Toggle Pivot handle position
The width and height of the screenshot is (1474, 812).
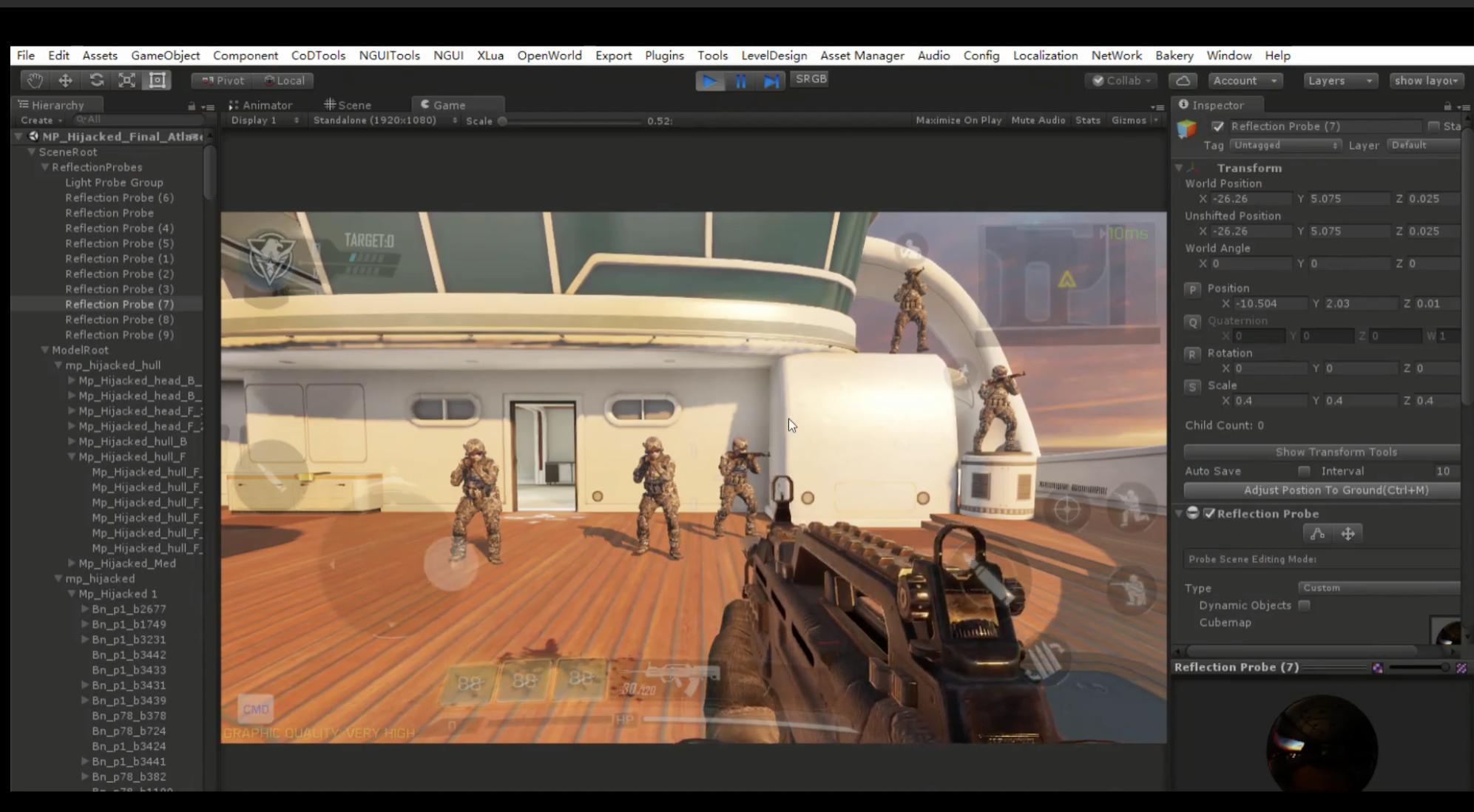click(x=223, y=81)
